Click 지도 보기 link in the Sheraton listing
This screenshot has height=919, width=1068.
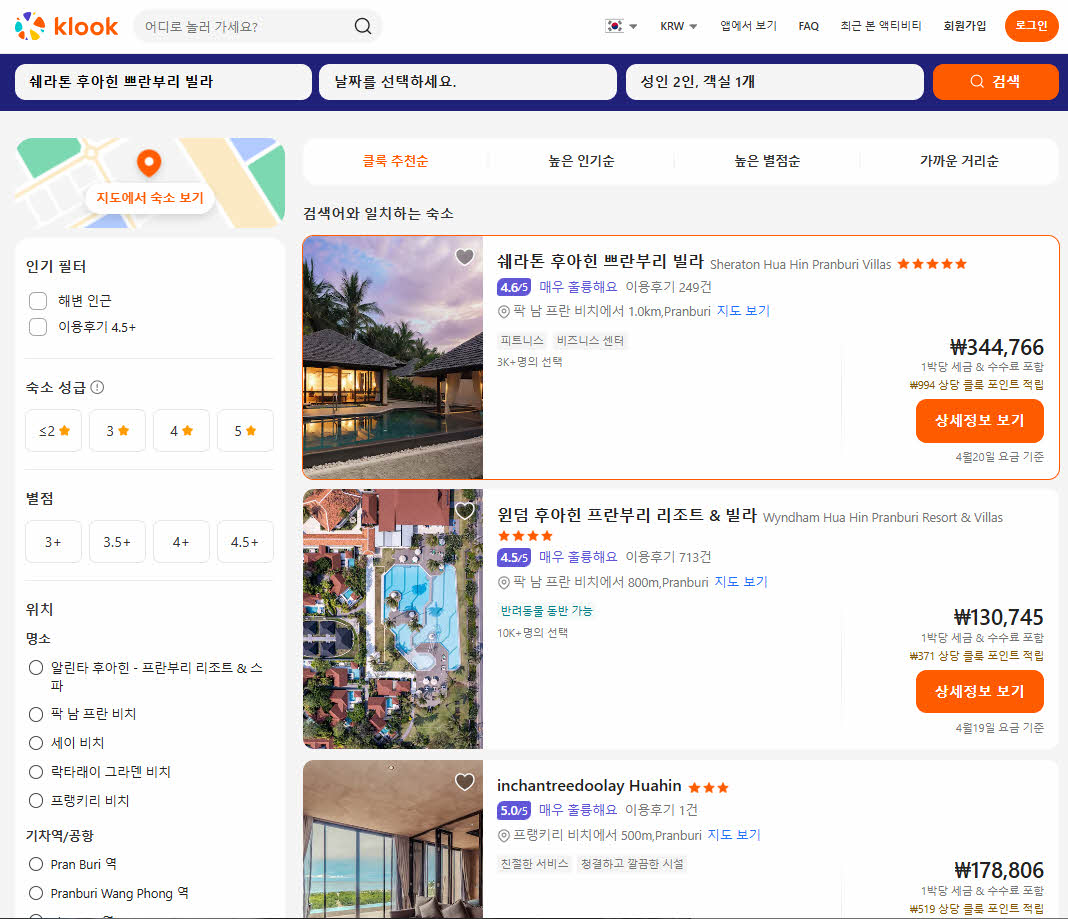[743, 311]
